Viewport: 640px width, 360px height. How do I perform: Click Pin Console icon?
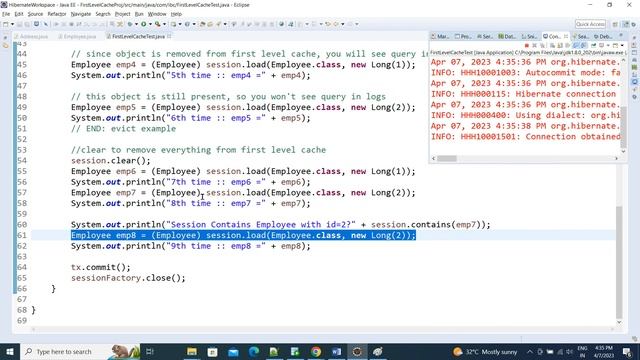593,45
